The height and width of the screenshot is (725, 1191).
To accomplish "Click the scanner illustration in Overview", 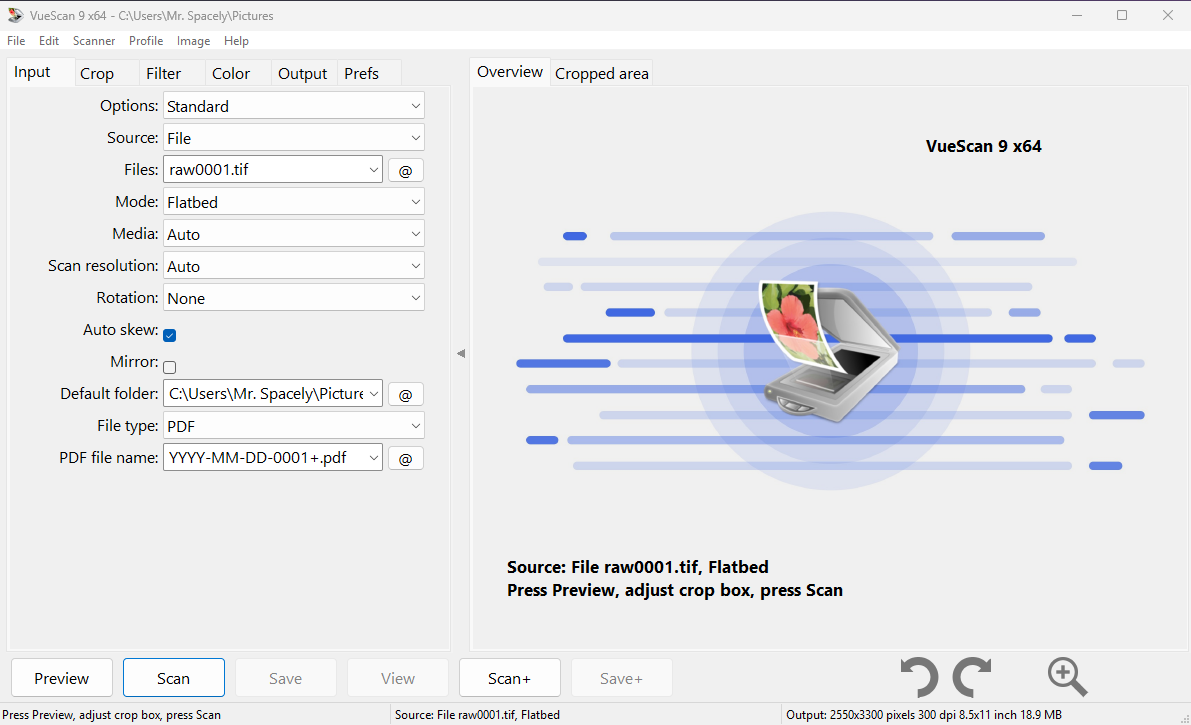I will click(x=830, y=350).
